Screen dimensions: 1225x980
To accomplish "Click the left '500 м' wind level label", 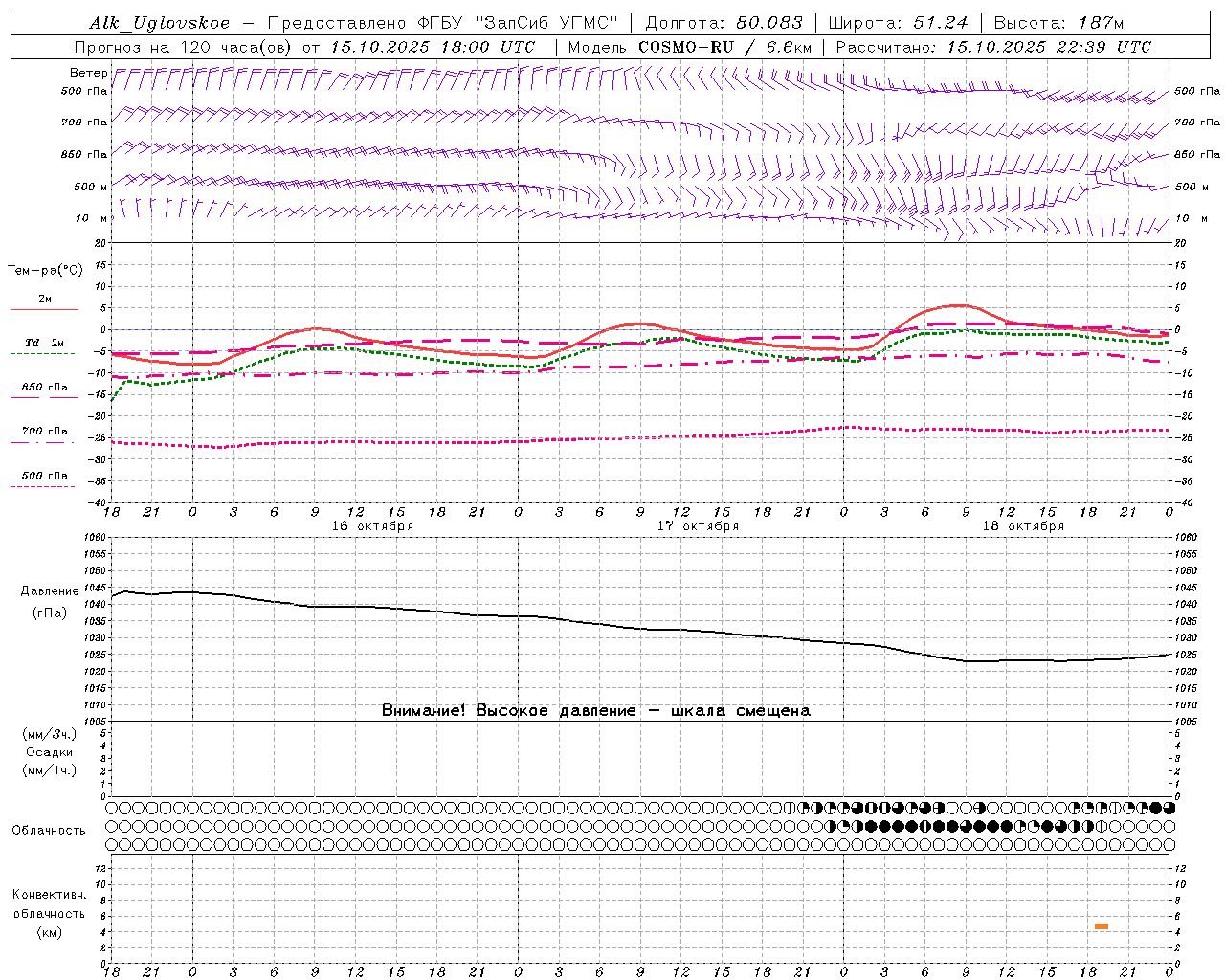I will 91,187.
